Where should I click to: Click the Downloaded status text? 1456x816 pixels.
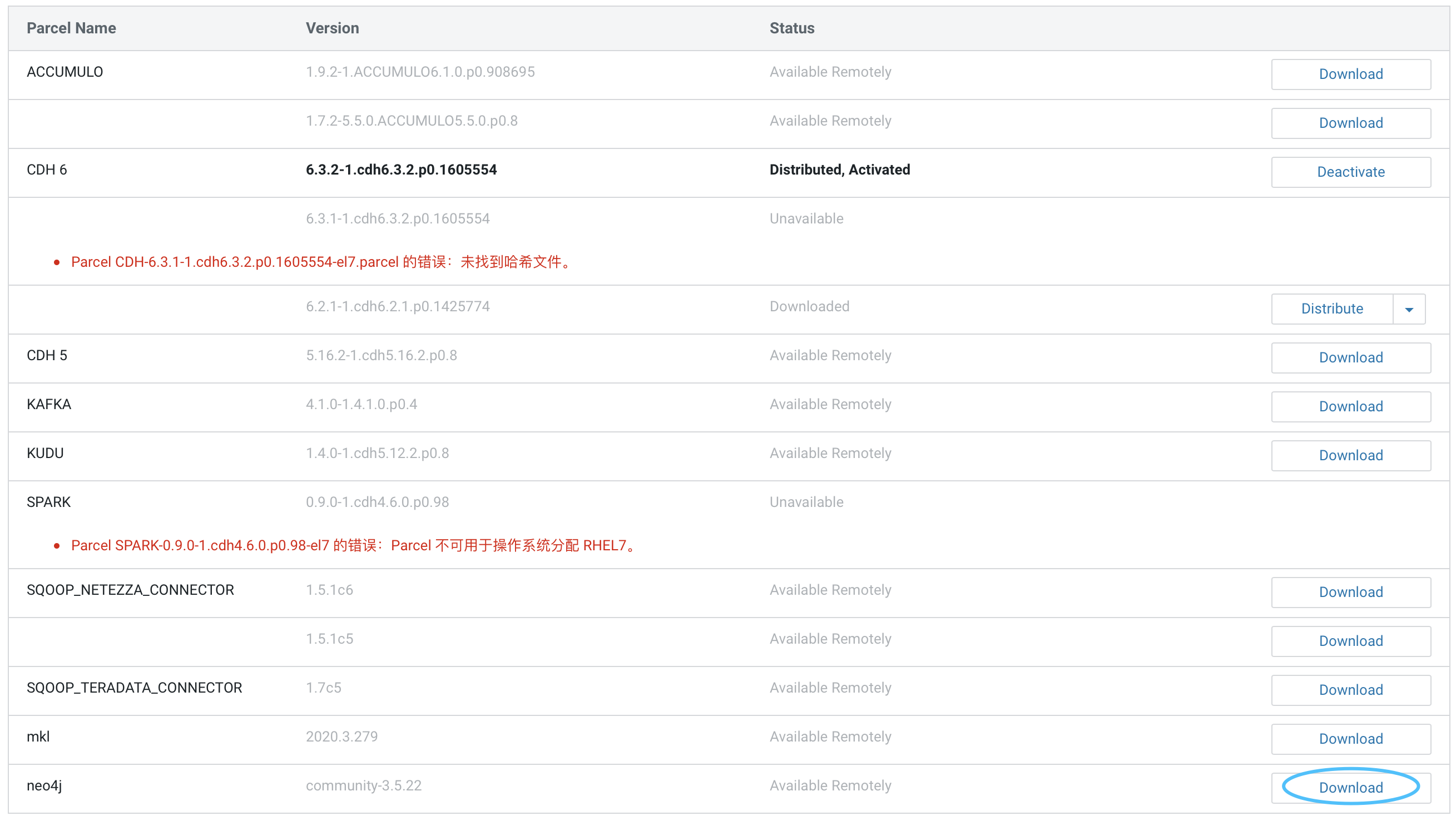[809, 306]
